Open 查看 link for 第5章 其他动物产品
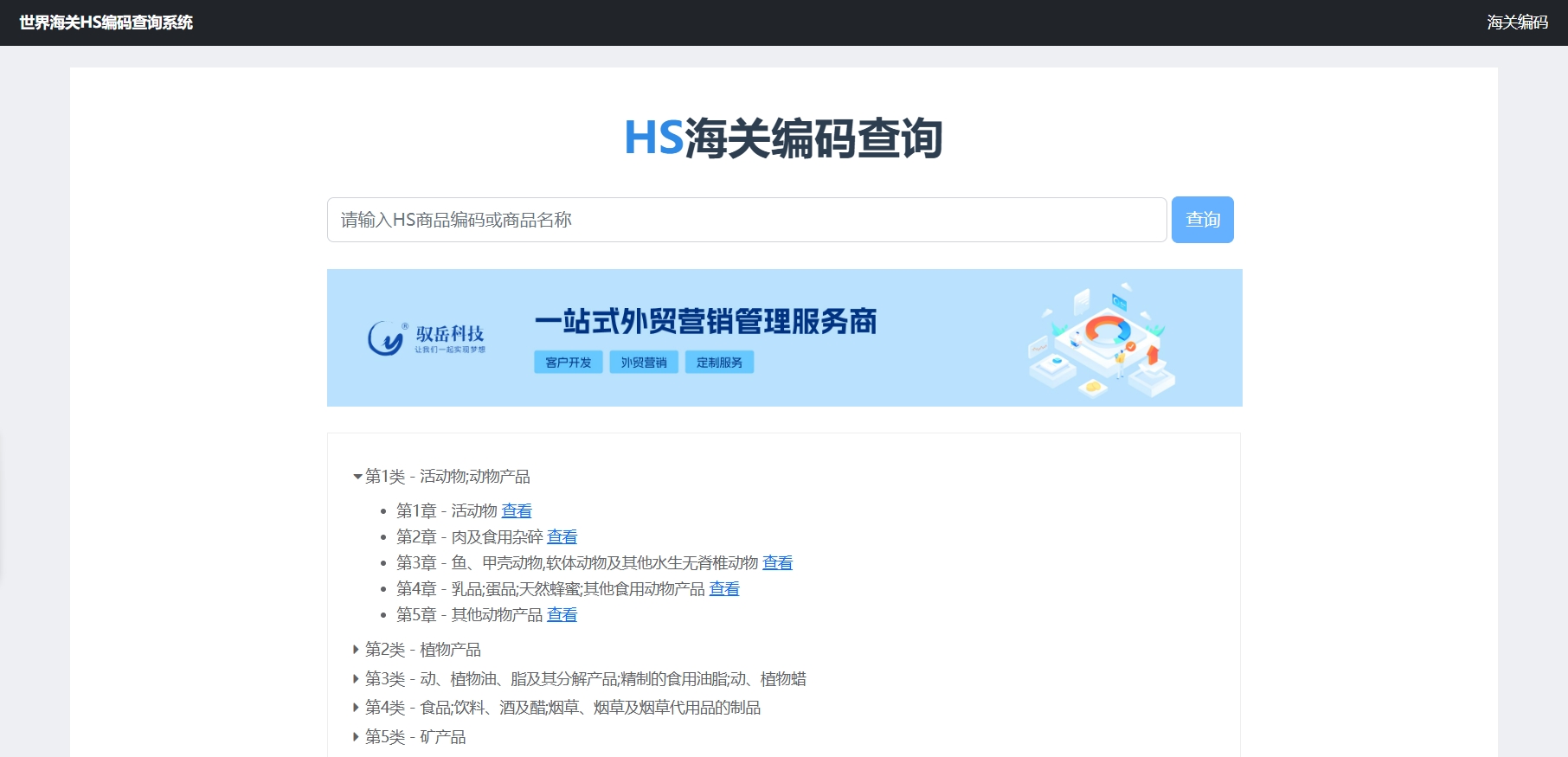Viewport: 1568px width, 757px height. pyautogui.click(x=562, y=615)
